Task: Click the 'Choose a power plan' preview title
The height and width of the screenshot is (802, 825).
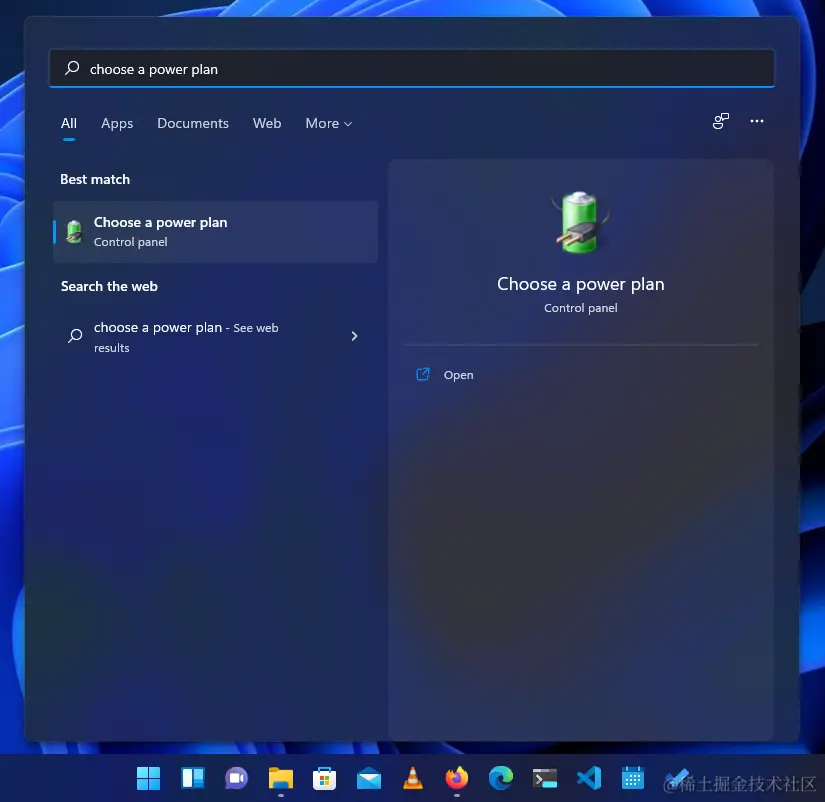Action: point(580,284)
